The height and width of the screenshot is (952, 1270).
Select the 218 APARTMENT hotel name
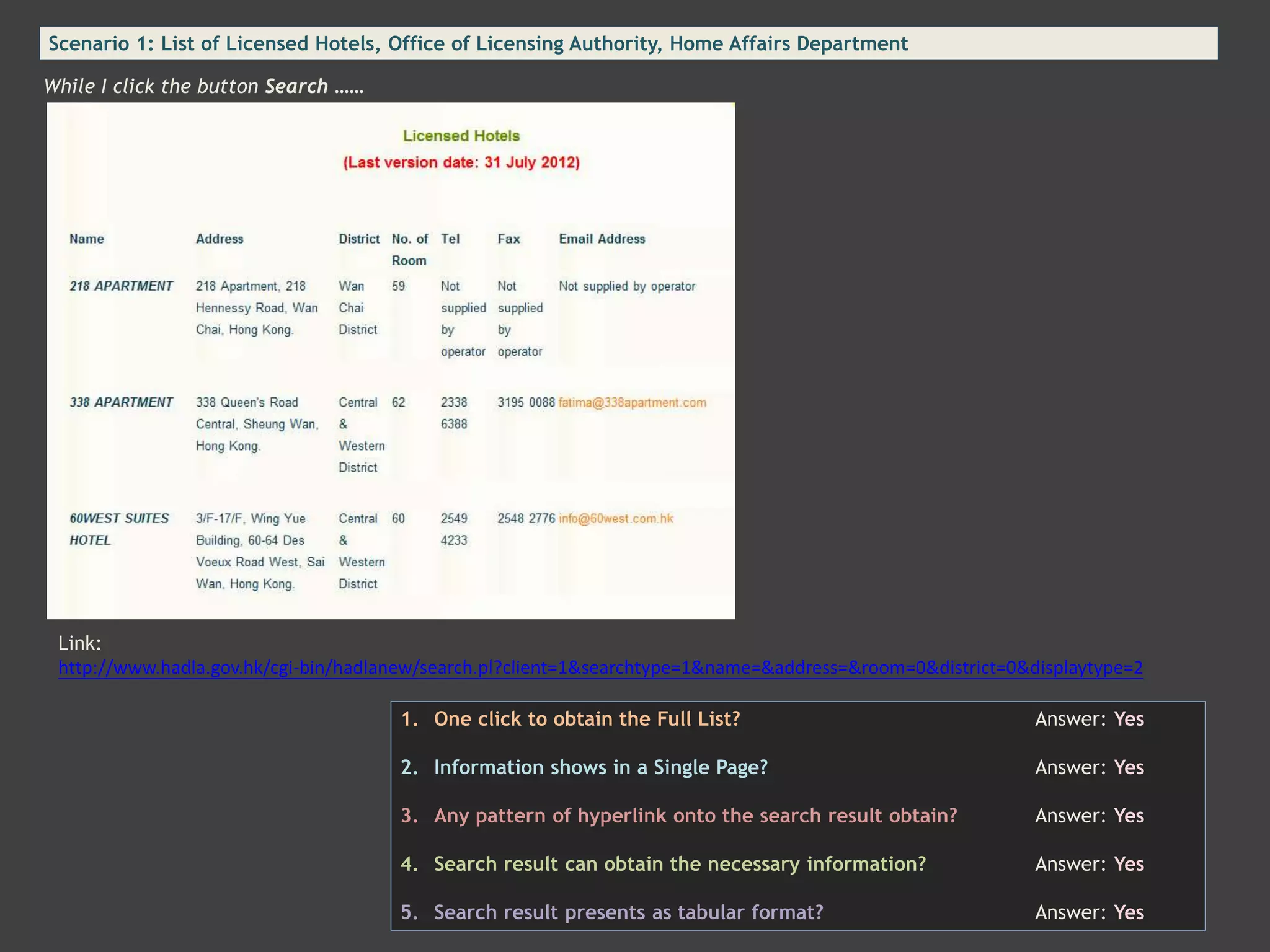point(121,286)
